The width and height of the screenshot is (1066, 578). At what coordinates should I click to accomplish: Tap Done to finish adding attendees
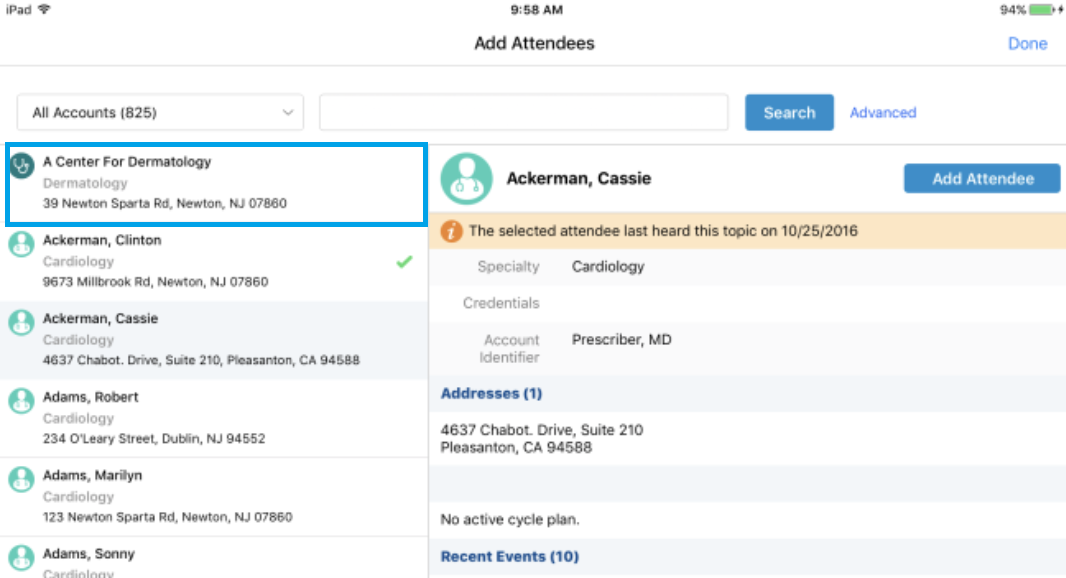[1027, 44]
